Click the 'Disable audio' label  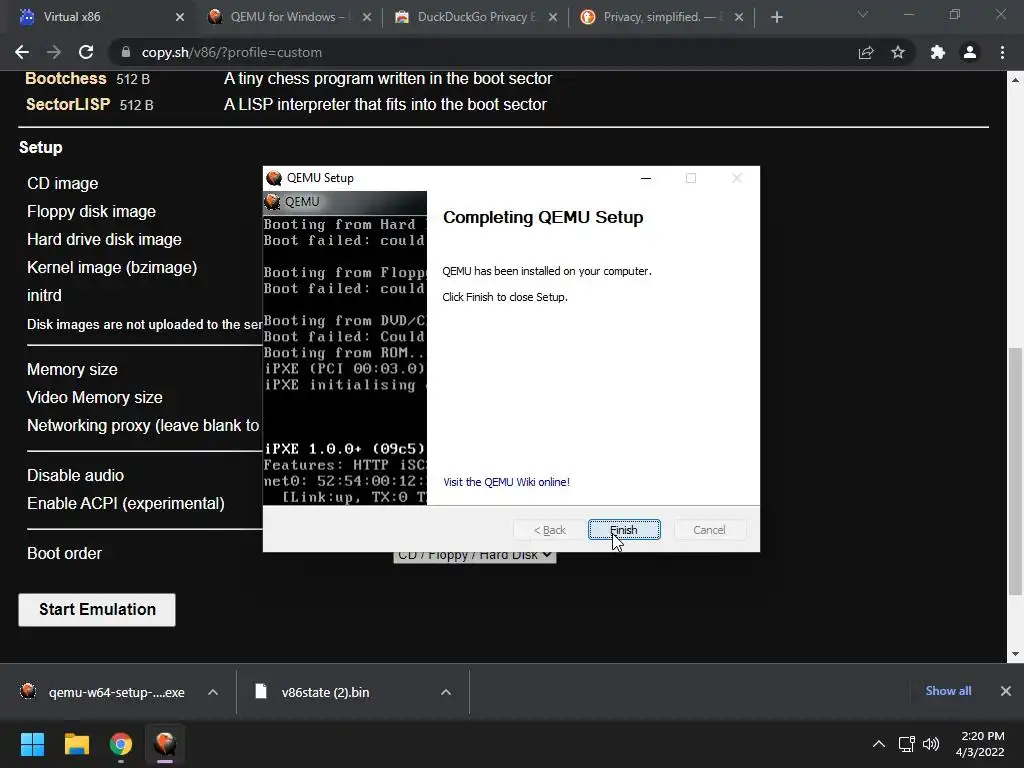(75, 475)
